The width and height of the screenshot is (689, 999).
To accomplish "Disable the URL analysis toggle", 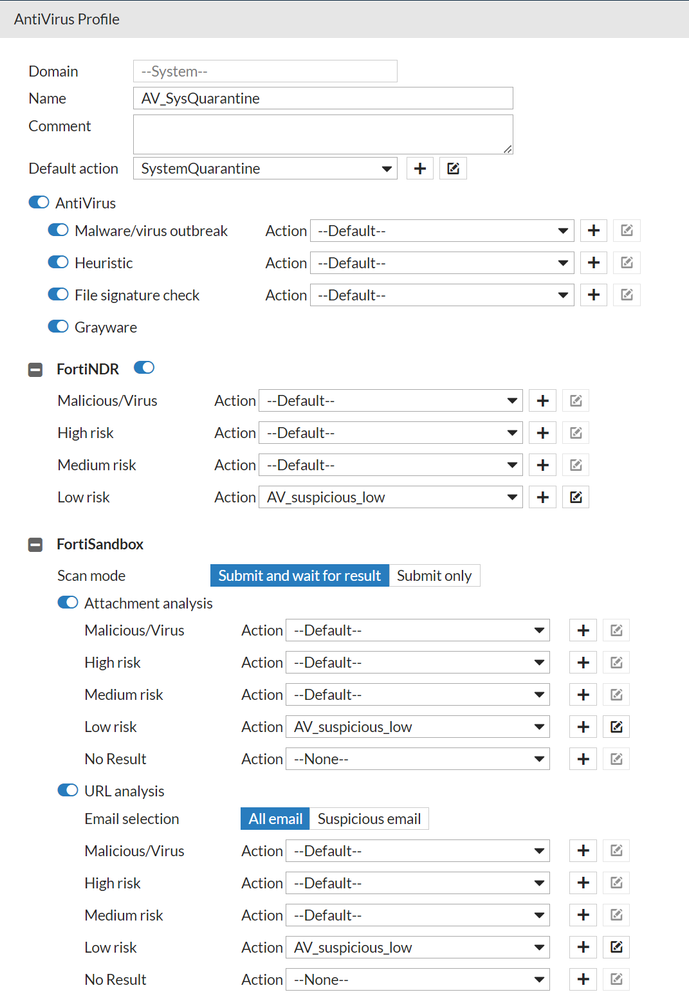I will coord(68,791).
